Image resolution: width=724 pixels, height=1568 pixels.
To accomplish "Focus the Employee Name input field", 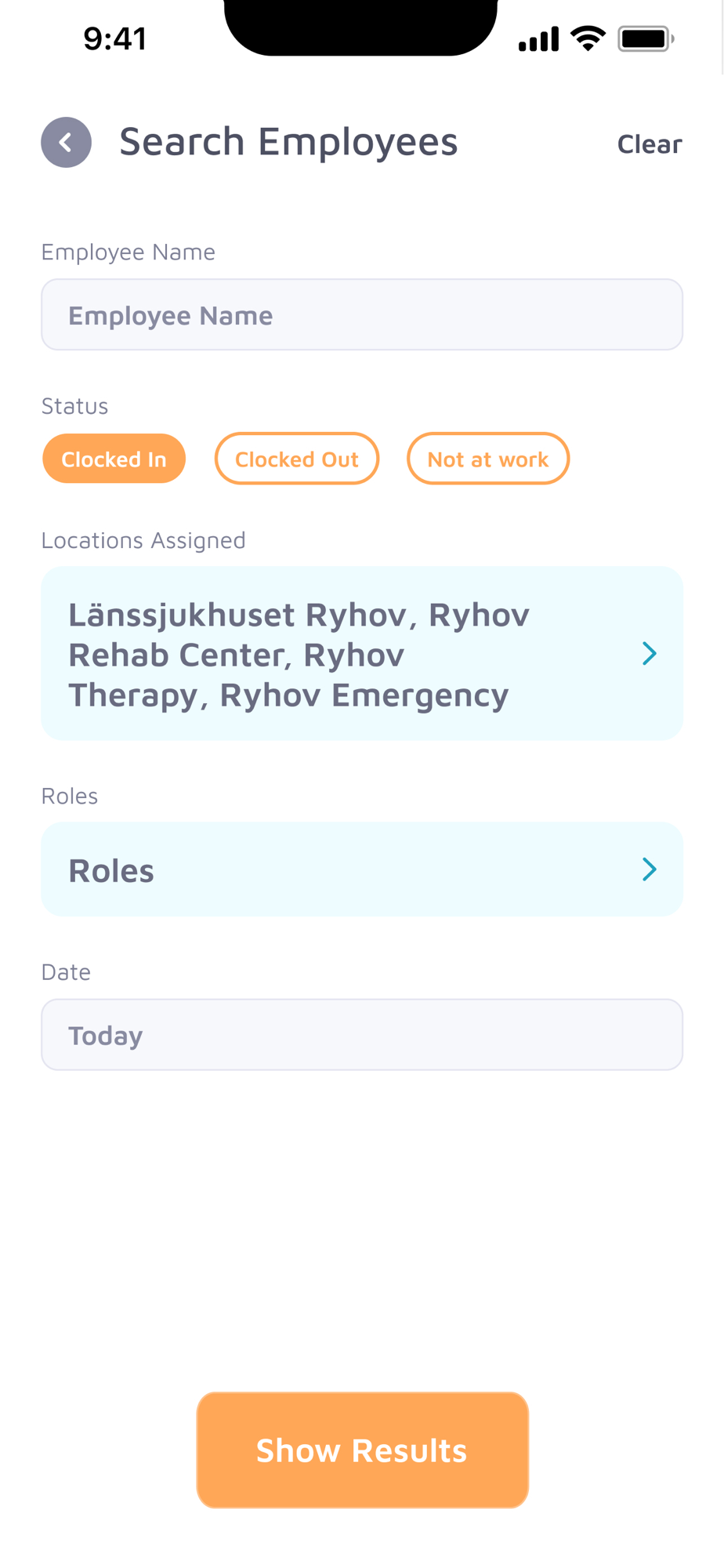I will point(362,315).
